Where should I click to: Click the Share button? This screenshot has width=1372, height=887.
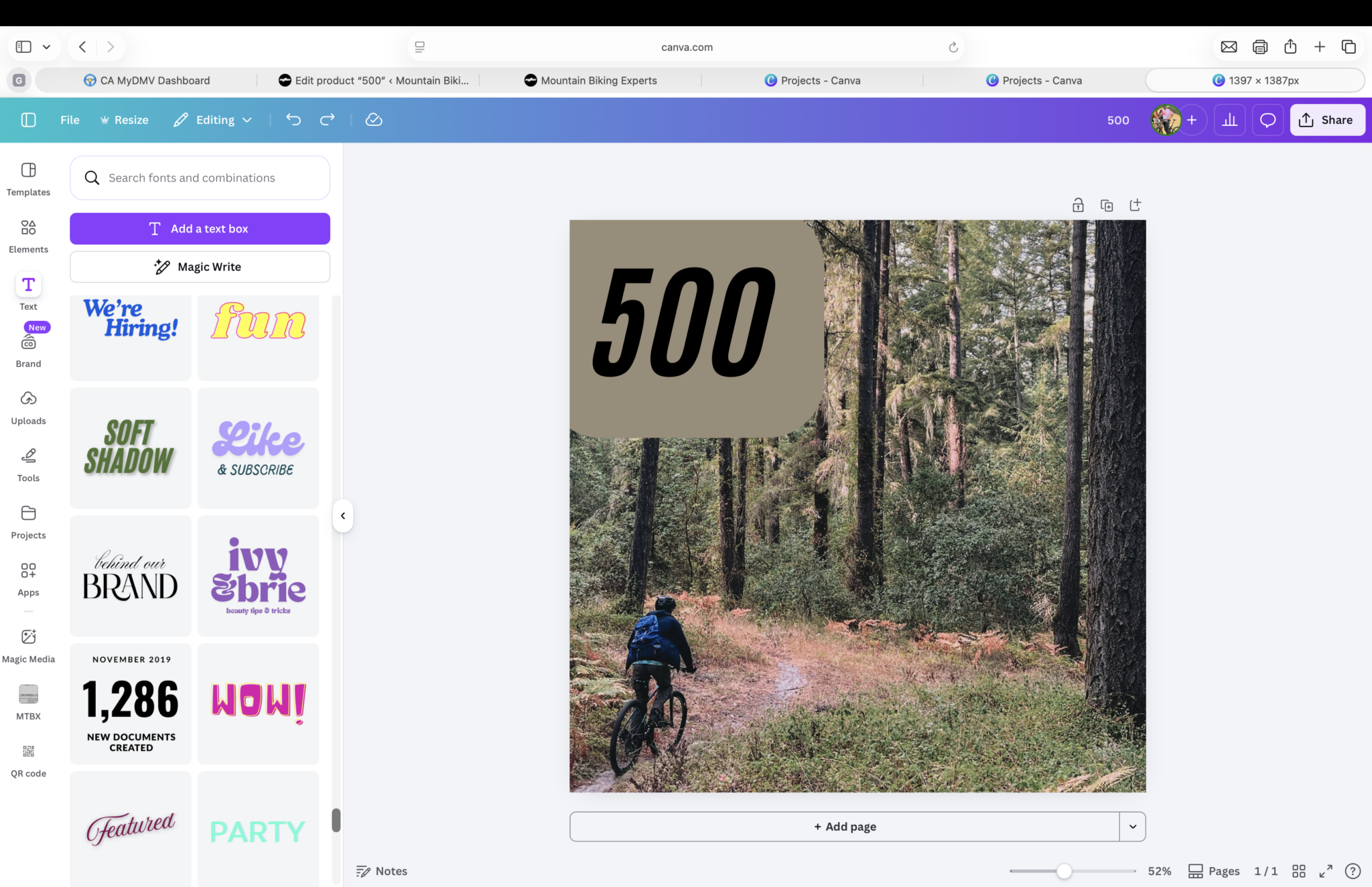(x=1327, y=120)
